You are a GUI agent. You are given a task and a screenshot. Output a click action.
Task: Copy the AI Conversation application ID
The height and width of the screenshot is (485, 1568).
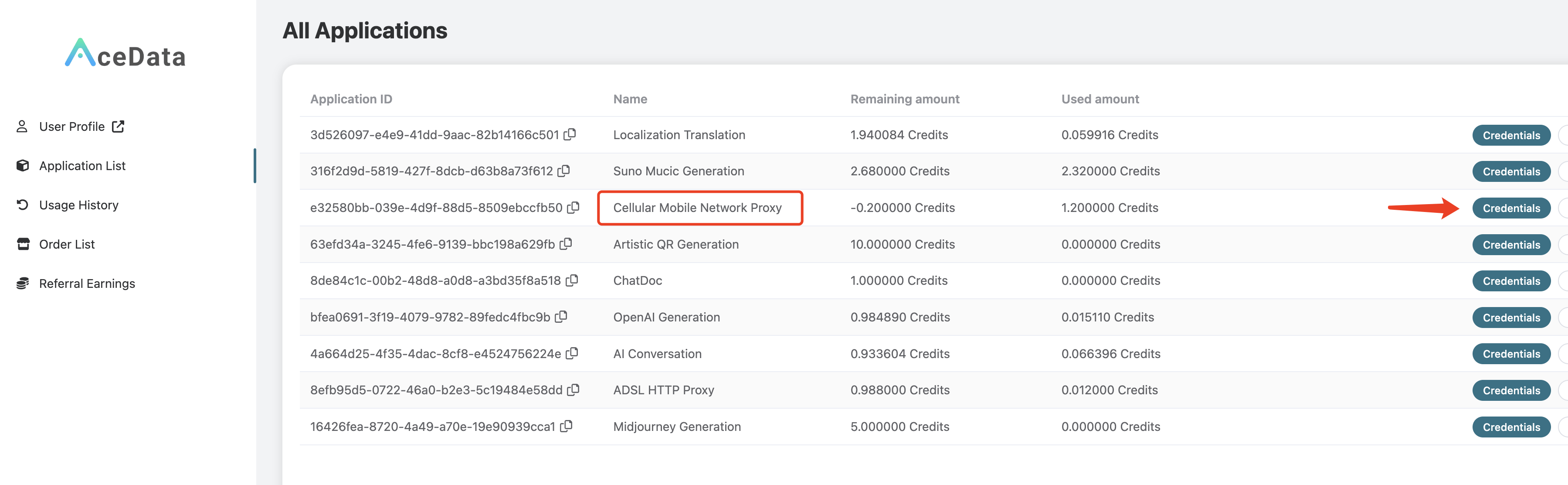(x=572, y=353)
